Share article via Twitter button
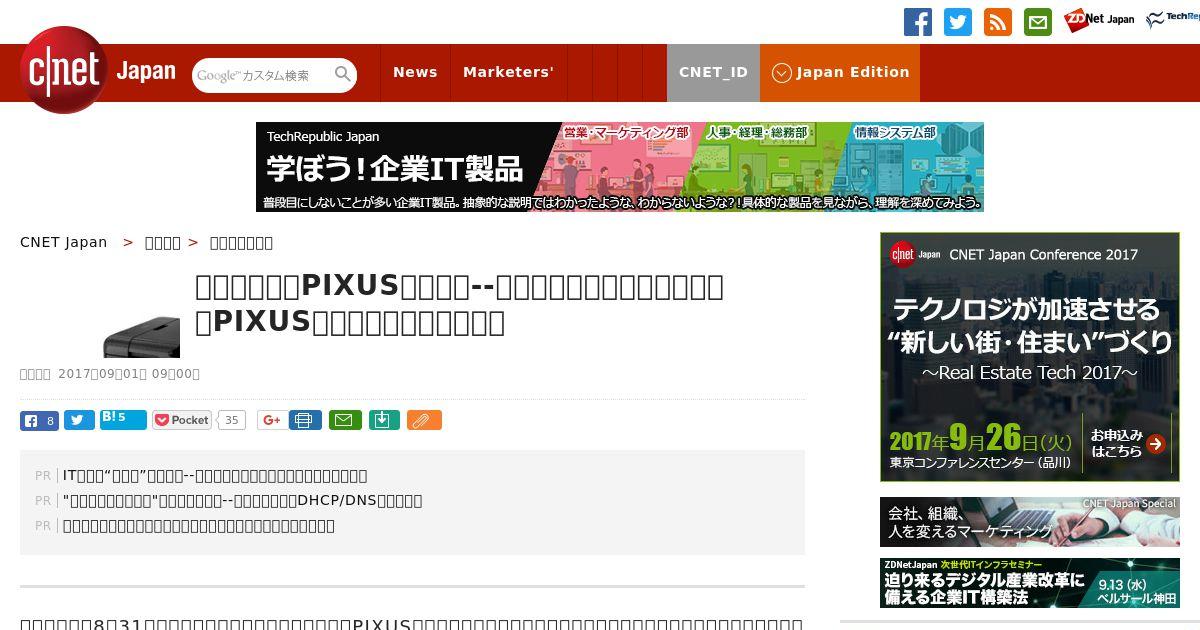This screenshot has height=630, width=1200. tap(79, 420)
